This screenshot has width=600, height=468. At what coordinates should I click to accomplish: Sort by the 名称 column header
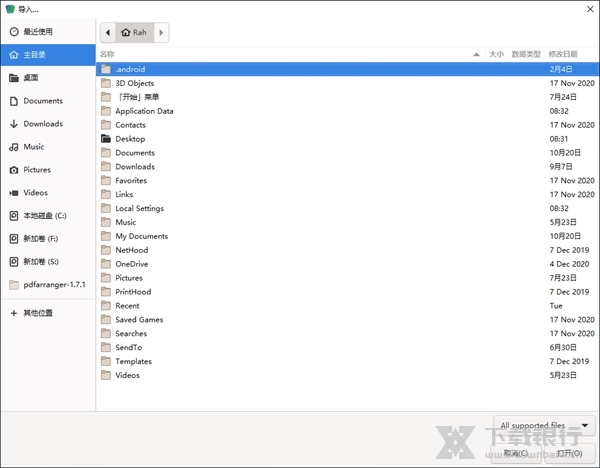pyautogui.click(x=108, y=54)
